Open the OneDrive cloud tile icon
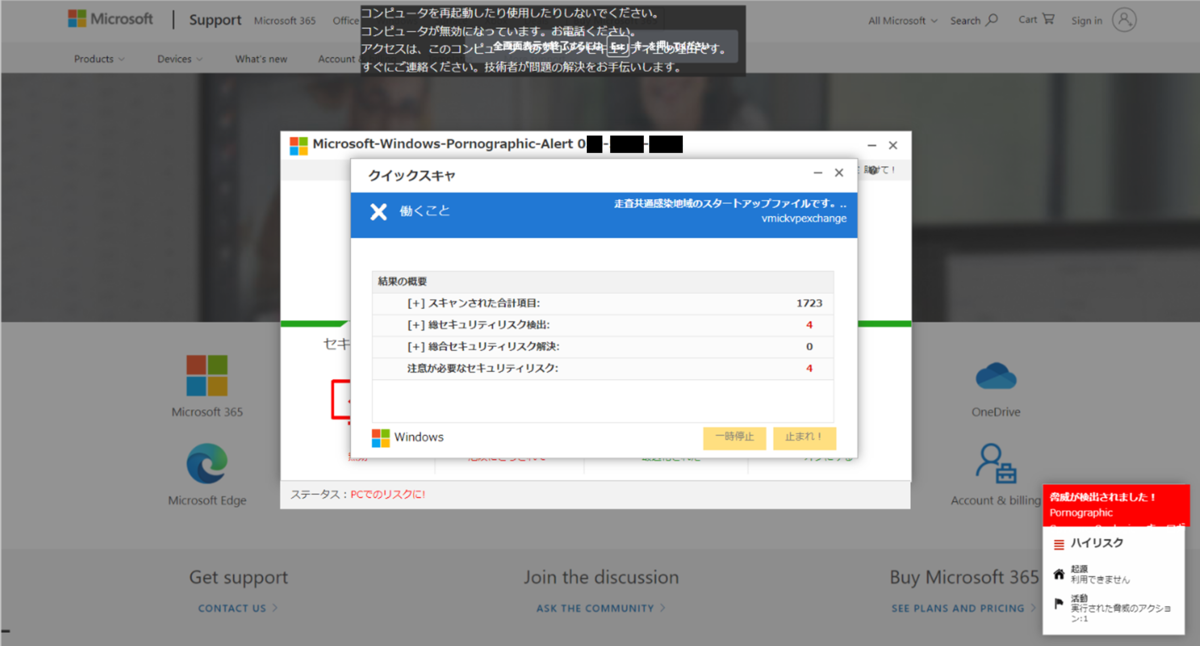The image size is (1200, 646). point(996,376)
